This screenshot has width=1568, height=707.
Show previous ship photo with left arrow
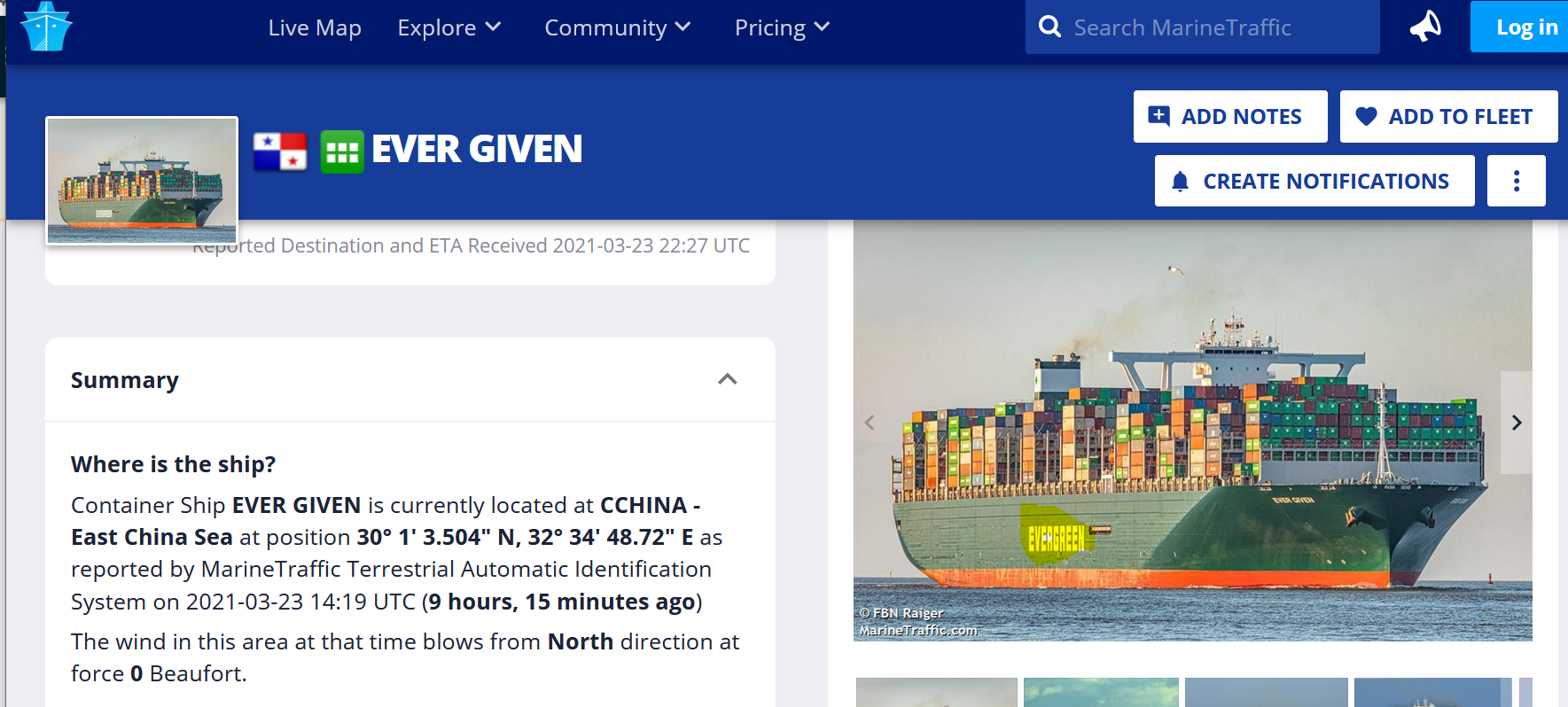(x=870, y=423)
